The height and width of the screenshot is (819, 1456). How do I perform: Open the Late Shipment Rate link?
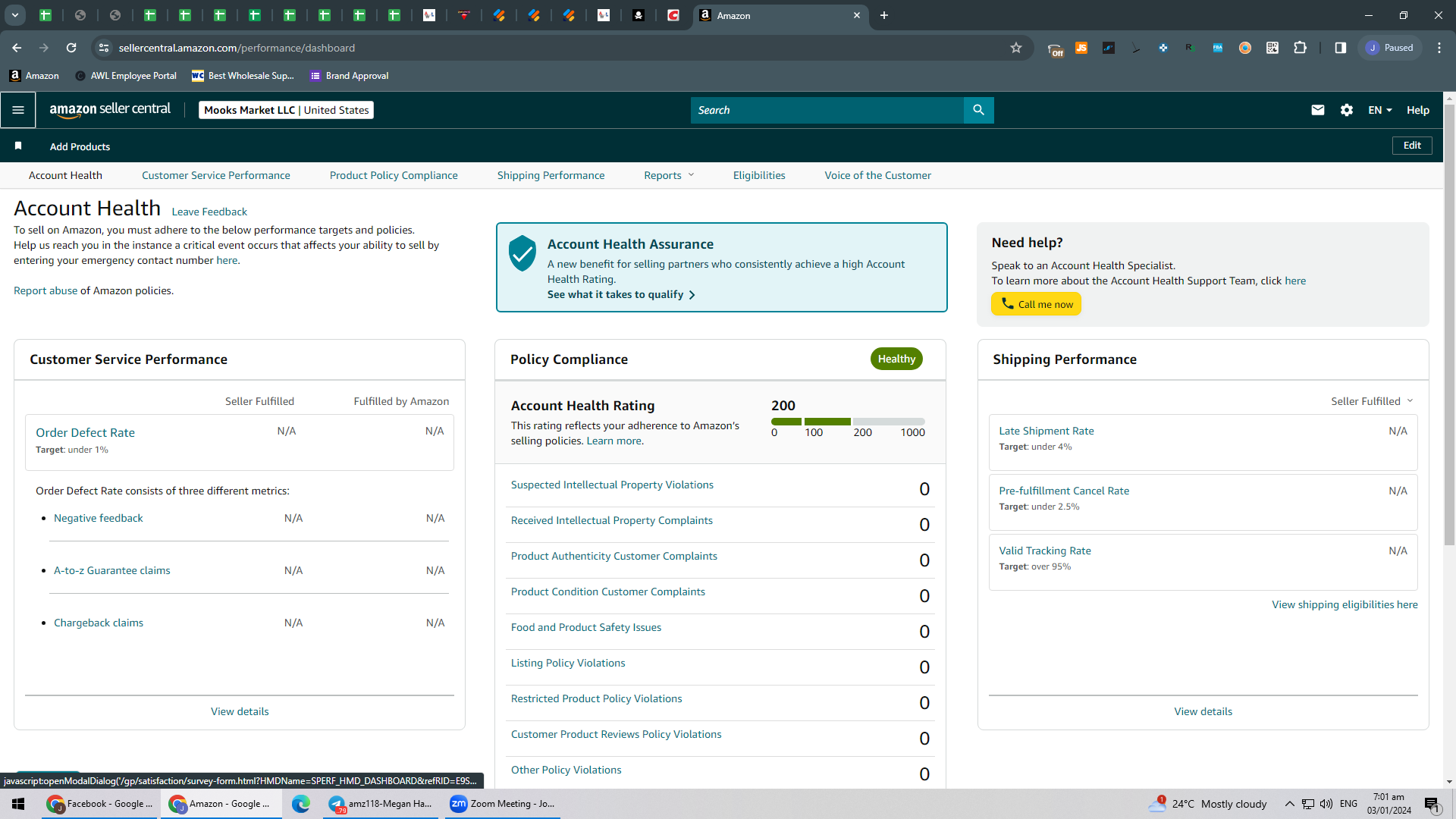[x=1046, y=431]
